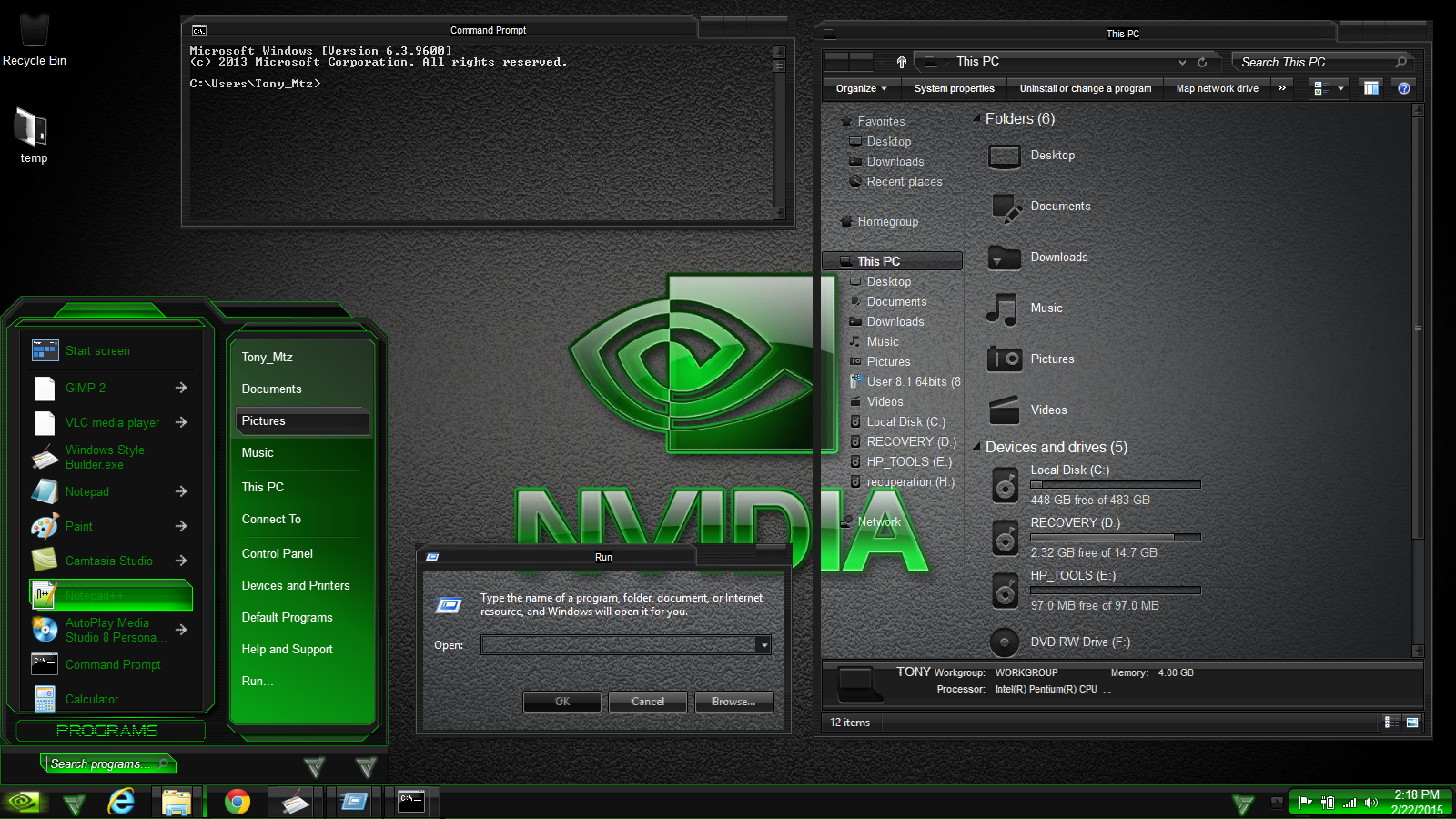Collapse Devices and drives (5) group
The width and height of the screenshot is (1456, 819).
click(x=976, y=447)
